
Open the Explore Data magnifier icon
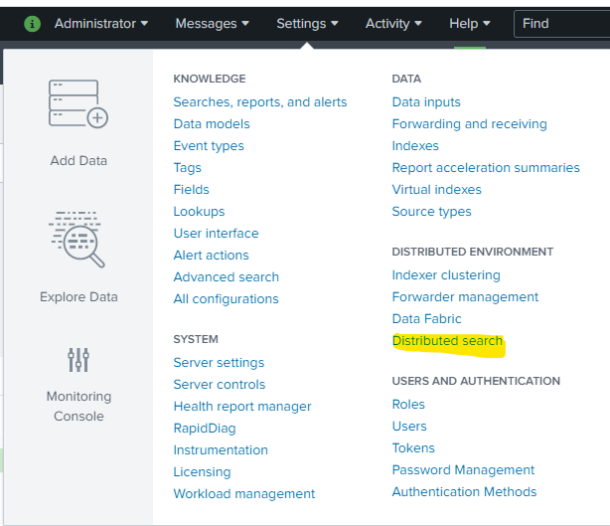77,240
